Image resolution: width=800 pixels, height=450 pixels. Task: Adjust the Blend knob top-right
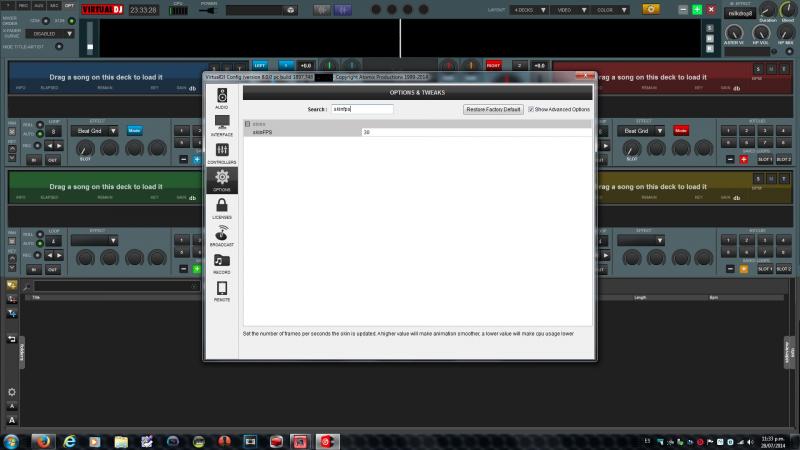(x=787, y=9)
